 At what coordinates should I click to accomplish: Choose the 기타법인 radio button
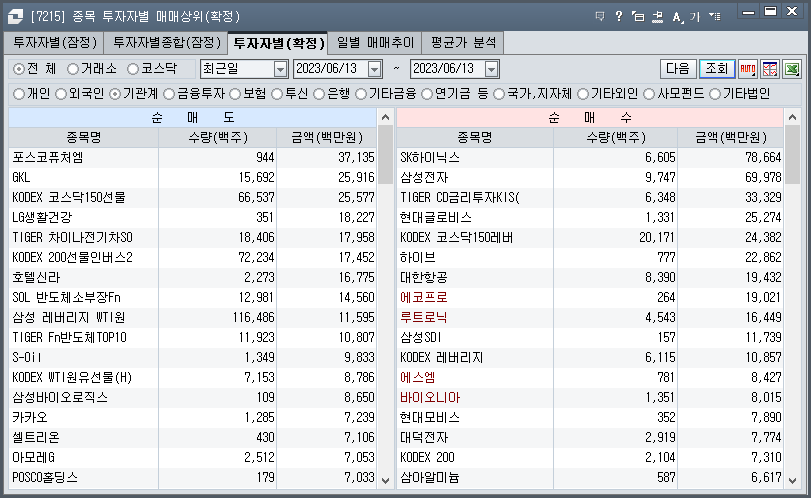click(x=715, y=94)
